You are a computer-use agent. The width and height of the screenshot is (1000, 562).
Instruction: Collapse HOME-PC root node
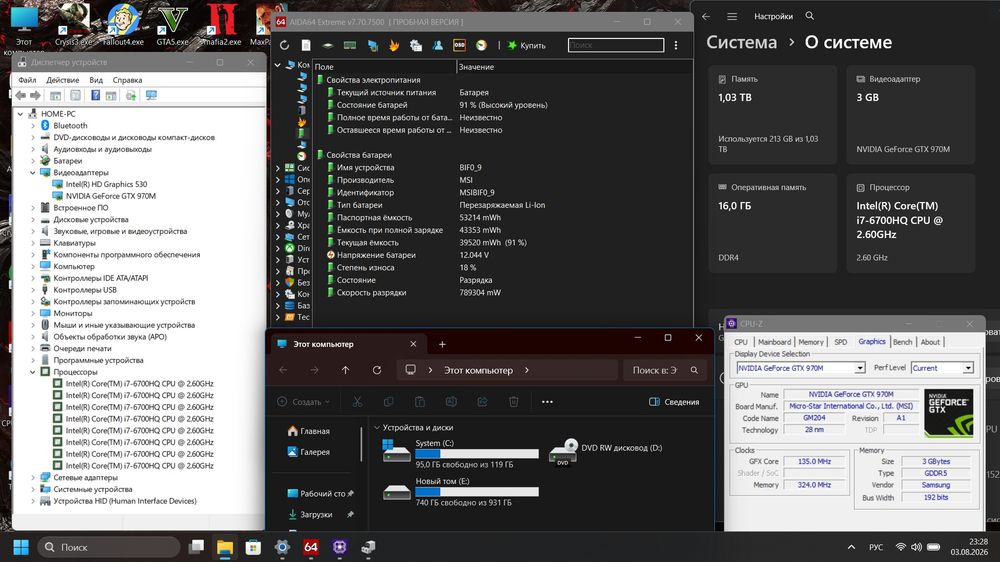tap(20, 114)
